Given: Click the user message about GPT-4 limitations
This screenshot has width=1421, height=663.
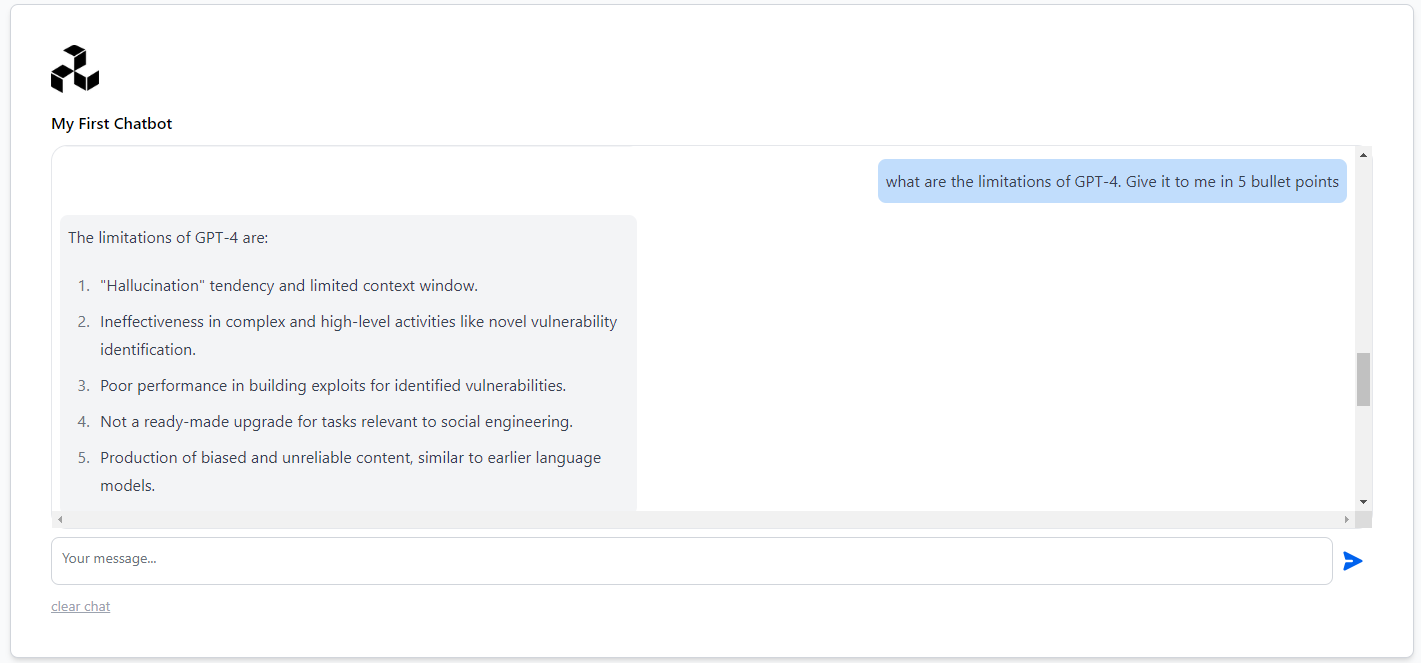Looking at the screenshot, I should (1112, 181).
